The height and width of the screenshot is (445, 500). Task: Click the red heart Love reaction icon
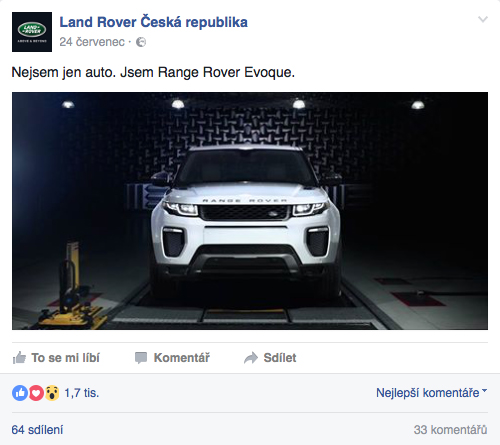pos(36,393)
